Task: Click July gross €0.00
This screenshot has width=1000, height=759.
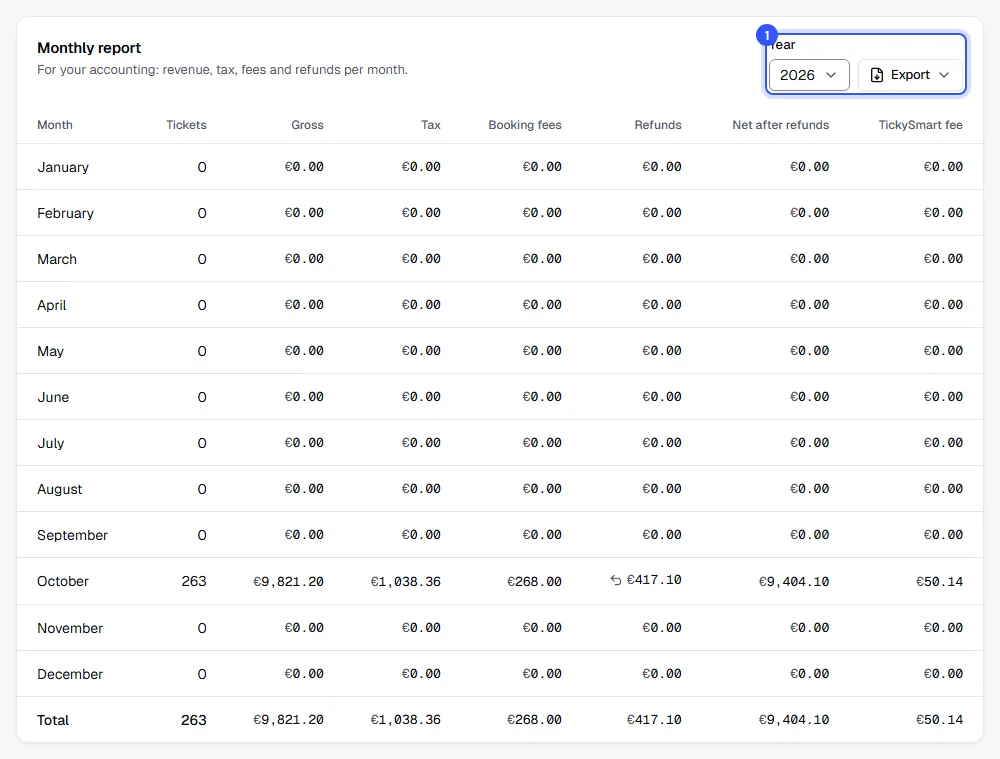Action: pyautogui.click(x=304, y=443)
